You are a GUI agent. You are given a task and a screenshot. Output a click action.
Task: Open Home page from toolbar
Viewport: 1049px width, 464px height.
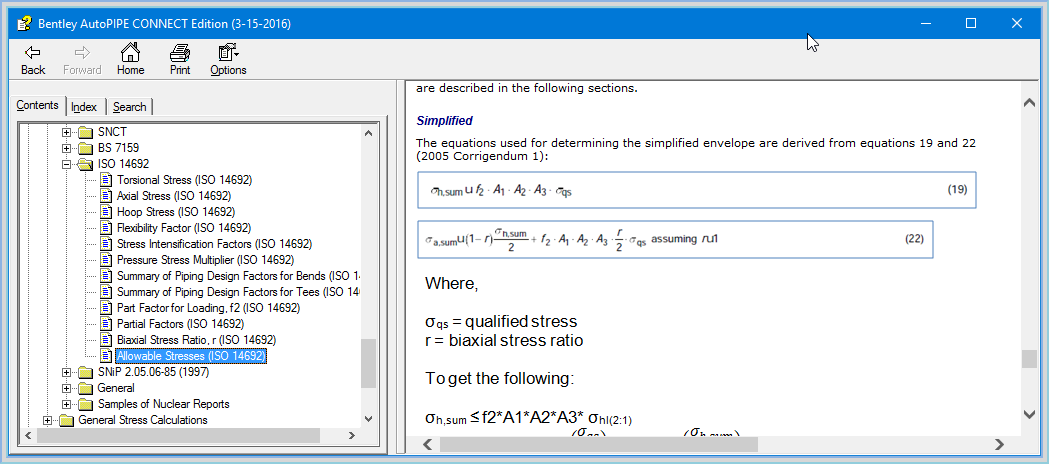(130, 60)
